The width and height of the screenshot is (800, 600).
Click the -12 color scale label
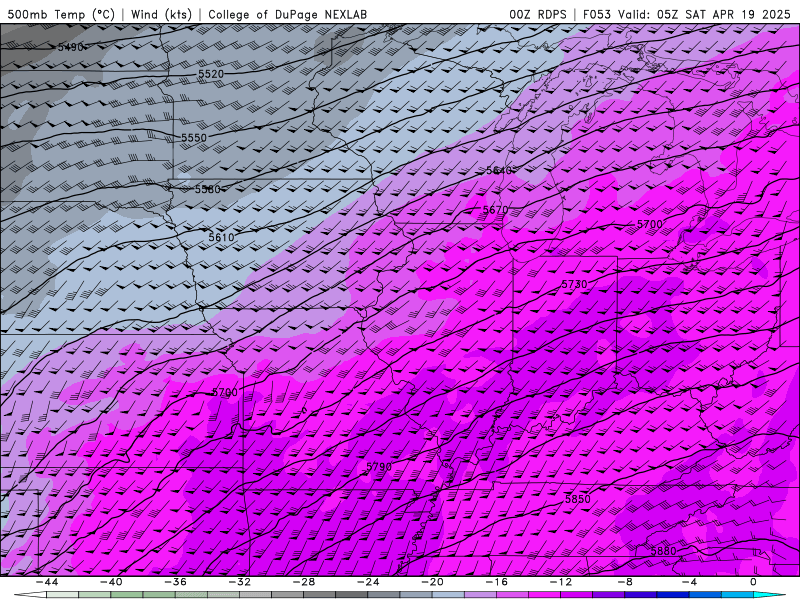pos(561,582)
